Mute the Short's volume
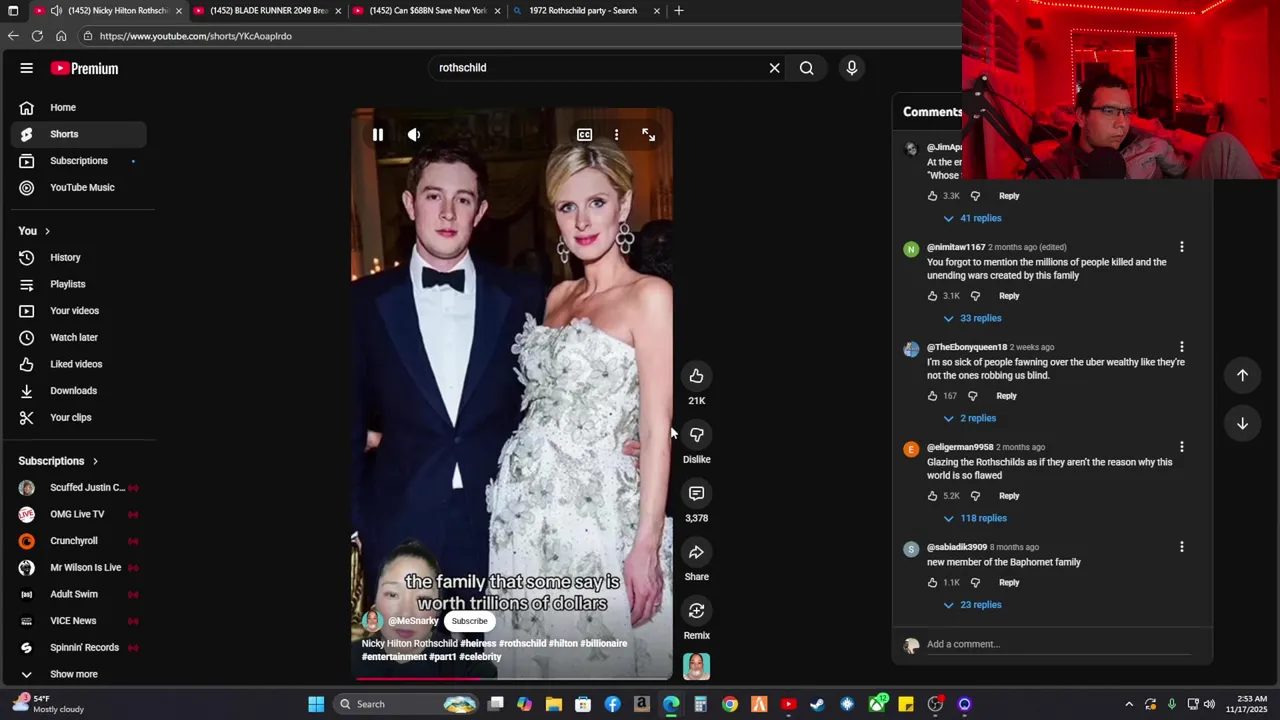1280x720 pixels. pos(414,135)
